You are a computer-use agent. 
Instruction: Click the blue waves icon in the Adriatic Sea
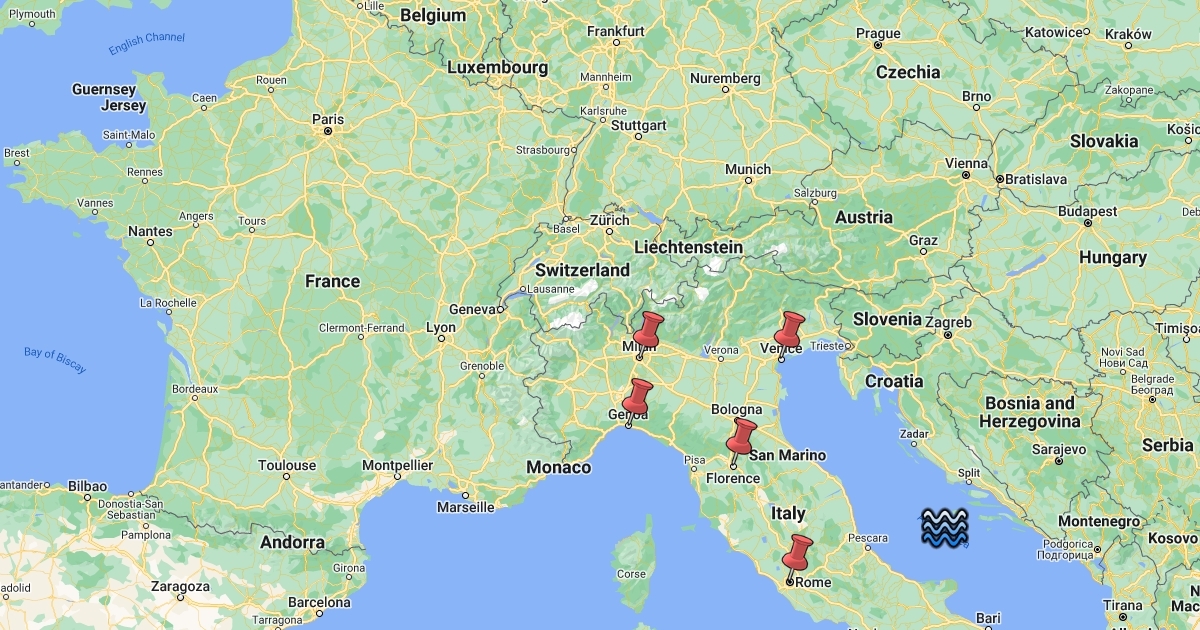945,528
